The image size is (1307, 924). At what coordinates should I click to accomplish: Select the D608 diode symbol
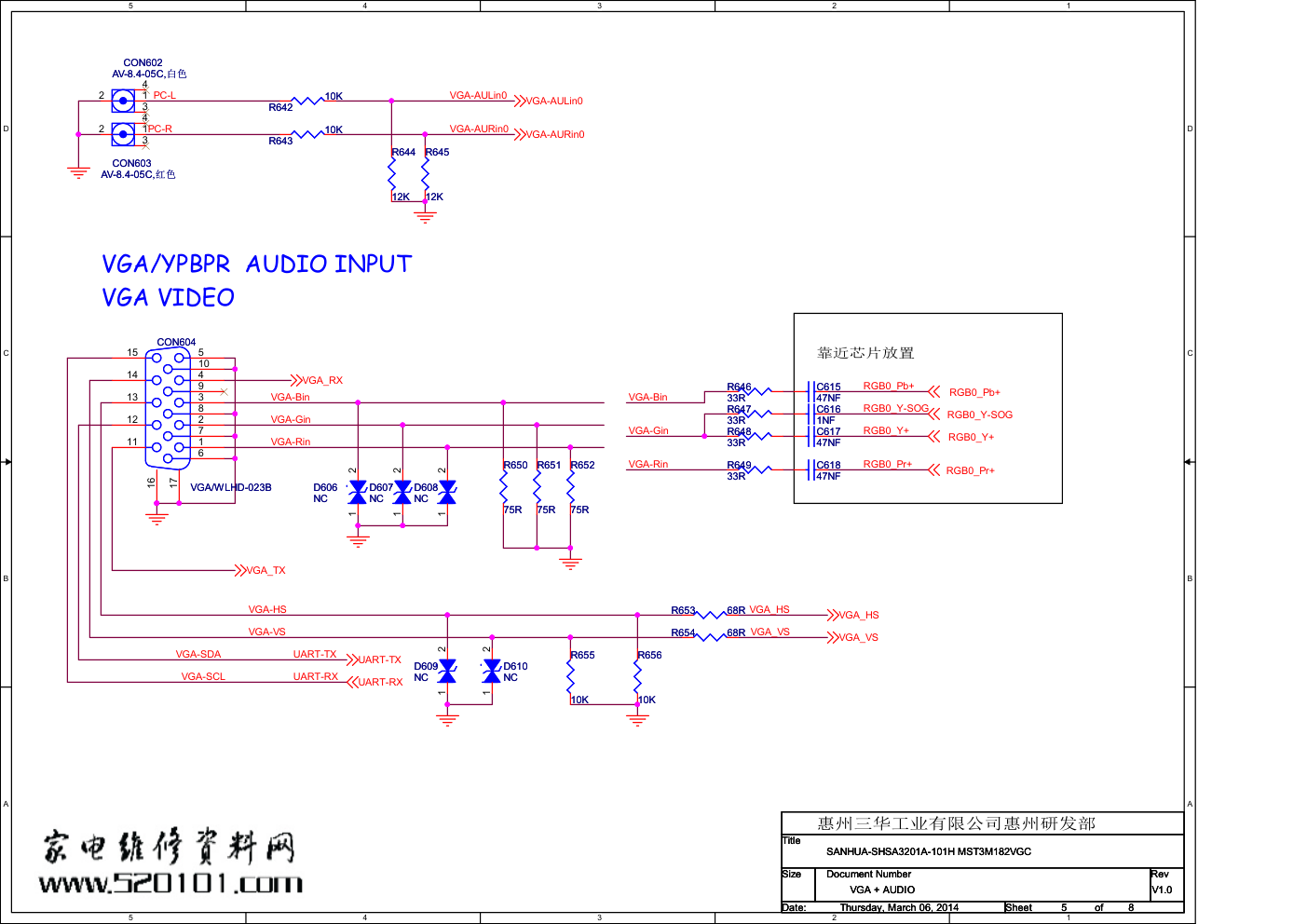coord(447,493)
